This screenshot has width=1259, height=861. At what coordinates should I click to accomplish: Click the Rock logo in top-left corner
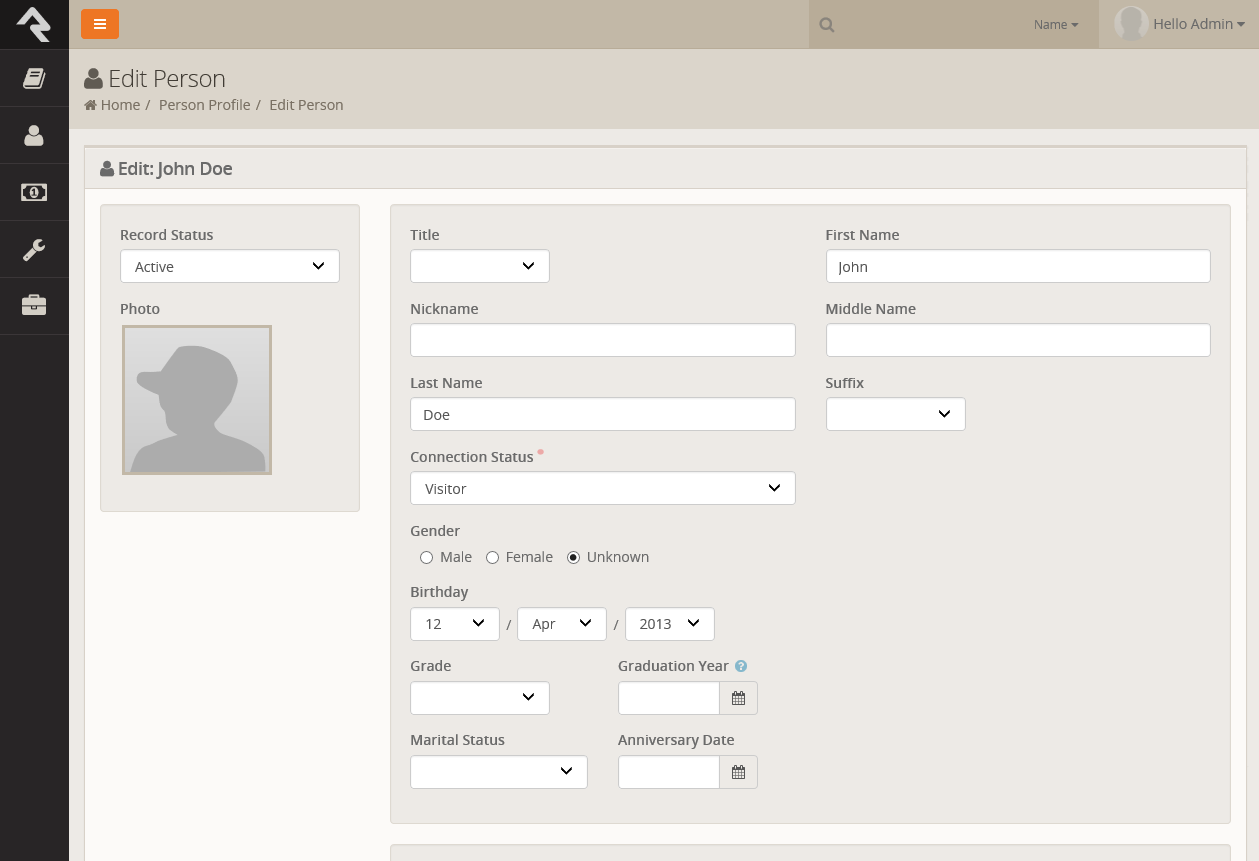[x=34, y=24]
